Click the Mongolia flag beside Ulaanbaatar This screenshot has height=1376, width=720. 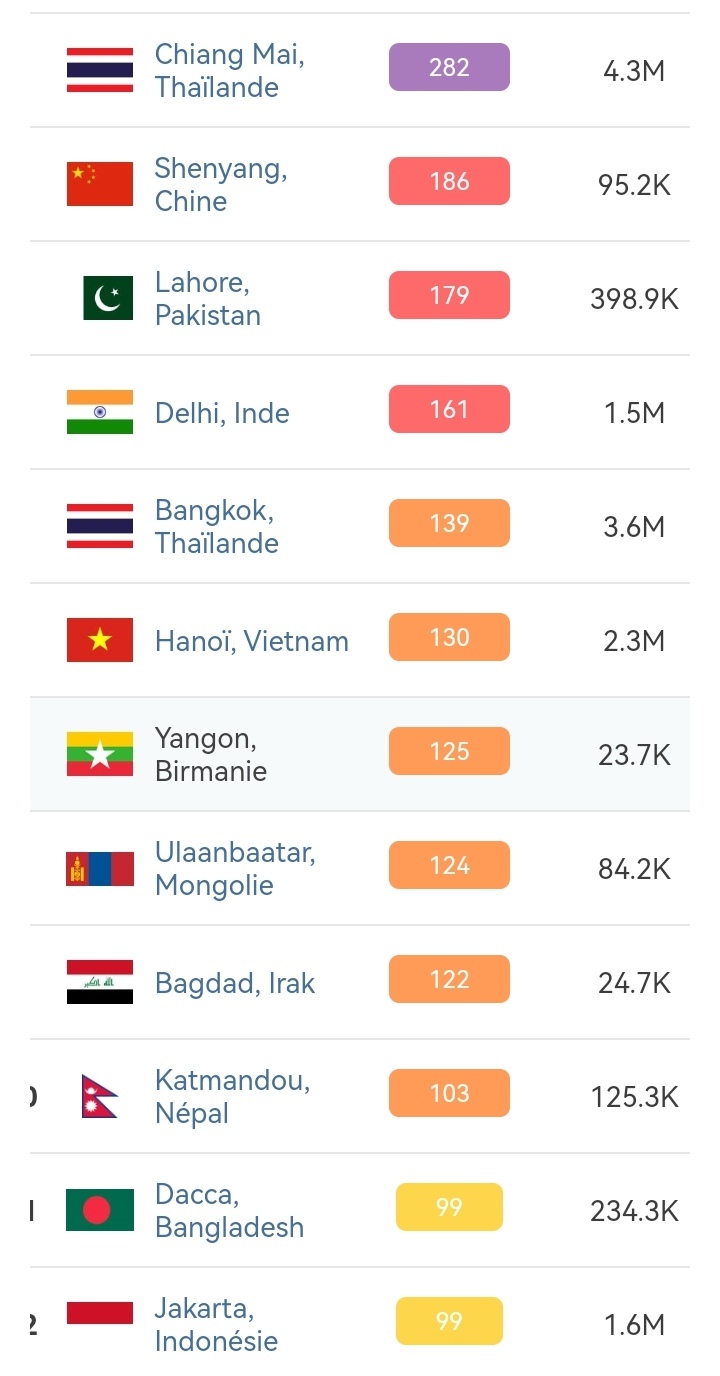click(x=100, y=868)
